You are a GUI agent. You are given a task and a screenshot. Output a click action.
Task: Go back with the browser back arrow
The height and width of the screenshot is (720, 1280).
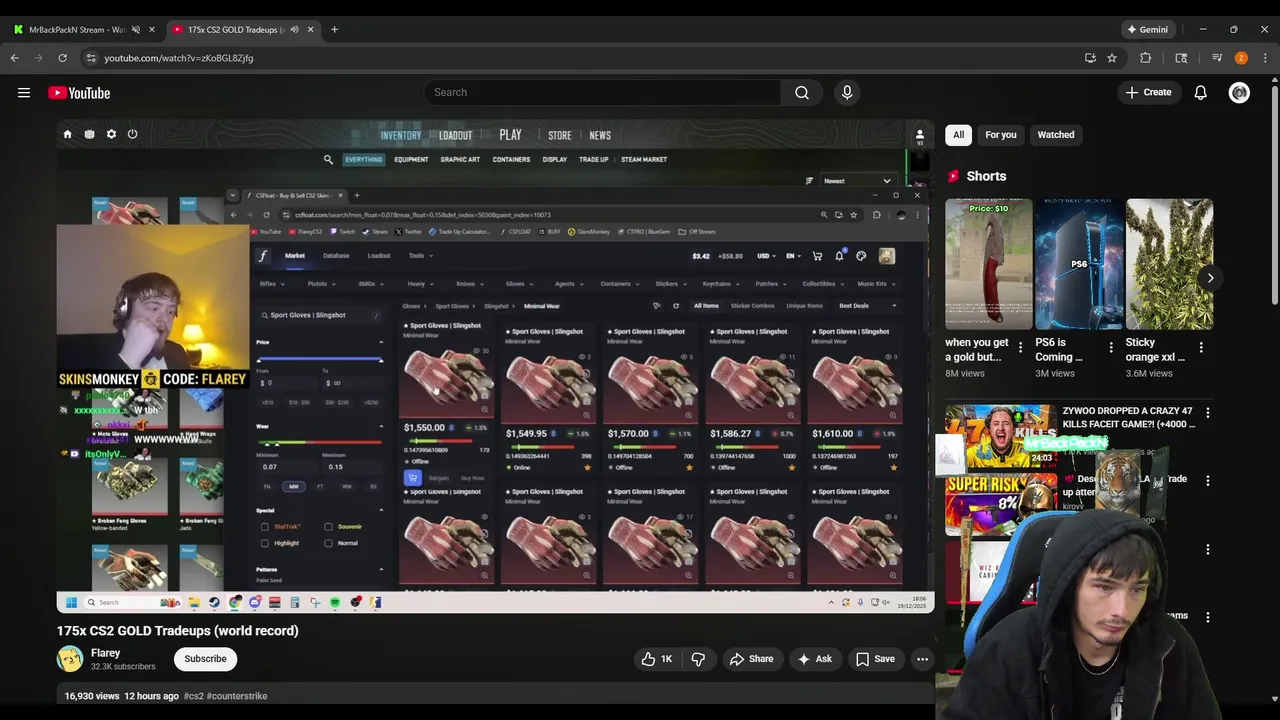coord(15,58)
